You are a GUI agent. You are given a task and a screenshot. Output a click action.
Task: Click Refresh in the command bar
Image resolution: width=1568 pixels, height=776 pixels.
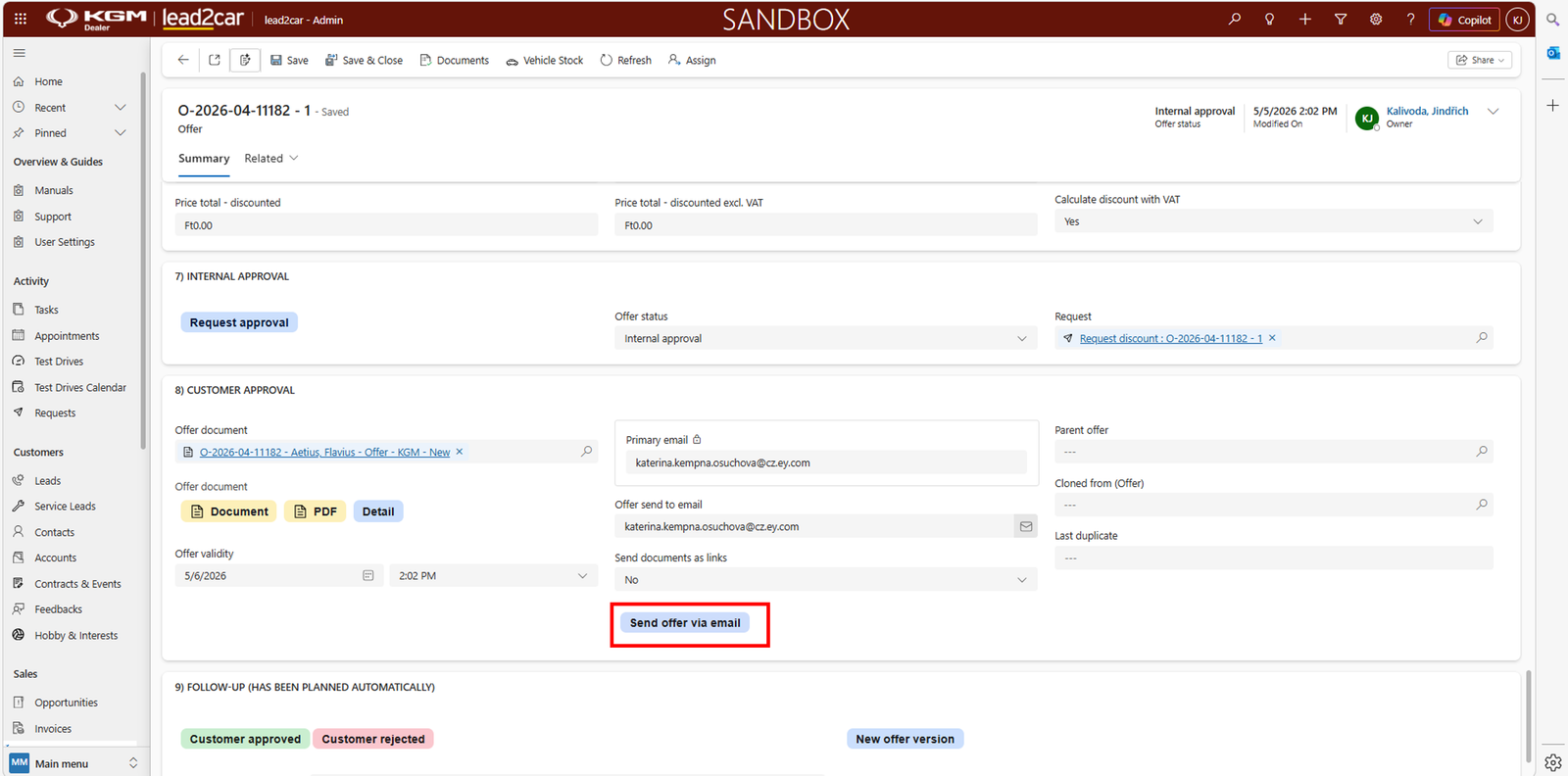pos(625,60)
